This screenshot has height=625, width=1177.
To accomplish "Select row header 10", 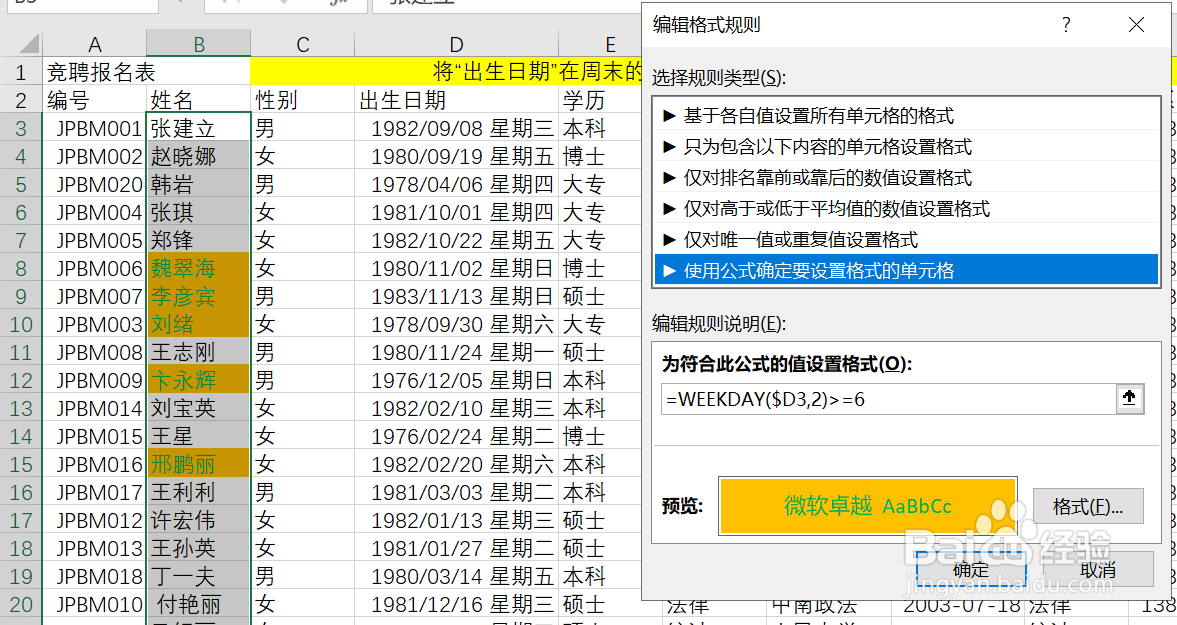I will (22, 324).
